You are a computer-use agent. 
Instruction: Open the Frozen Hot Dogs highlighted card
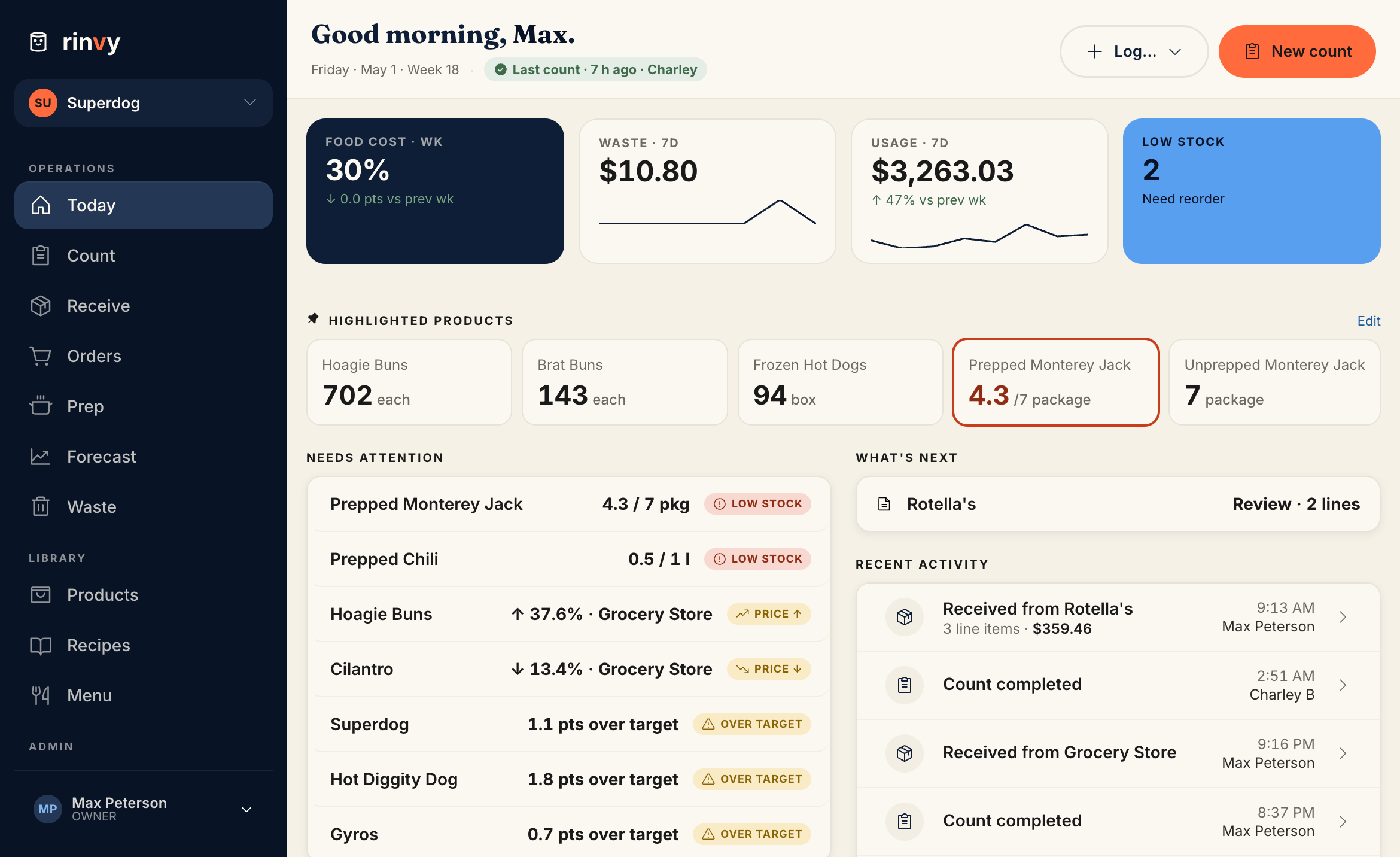click(x=840, y=382)
